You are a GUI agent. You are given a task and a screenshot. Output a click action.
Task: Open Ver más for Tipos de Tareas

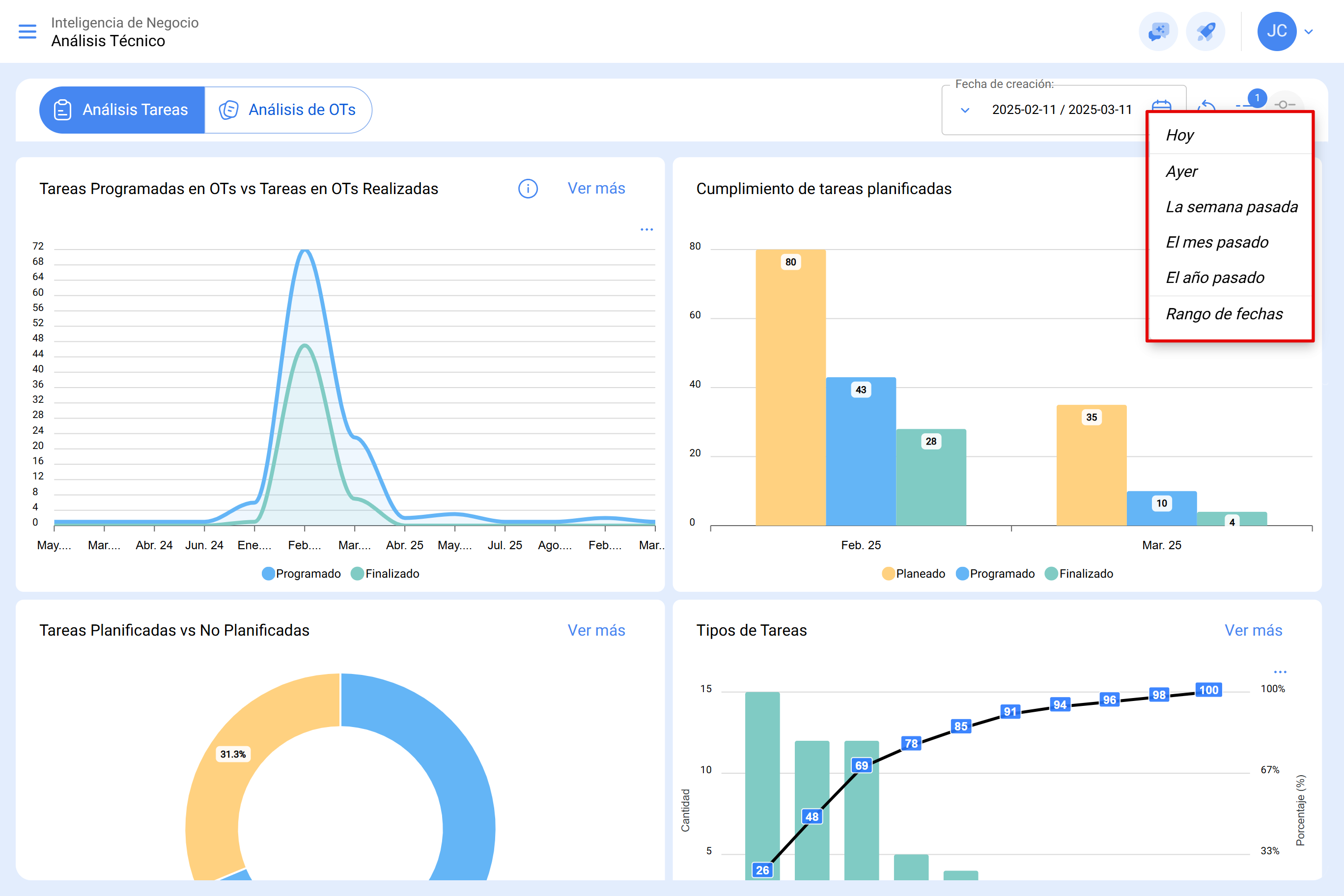tap(1253, 630)
